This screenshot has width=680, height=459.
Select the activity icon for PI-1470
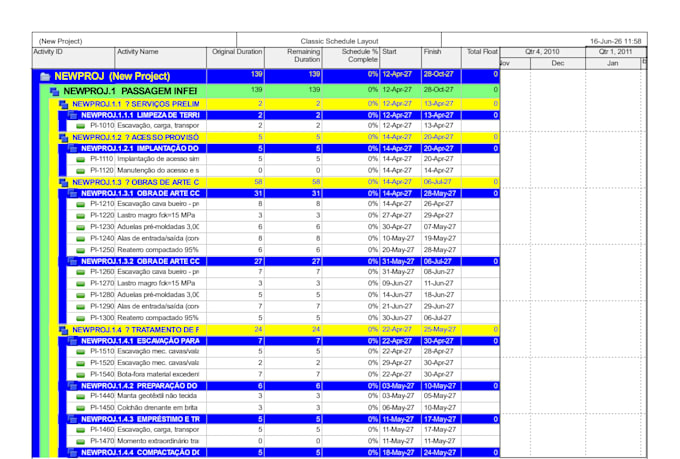81,442
